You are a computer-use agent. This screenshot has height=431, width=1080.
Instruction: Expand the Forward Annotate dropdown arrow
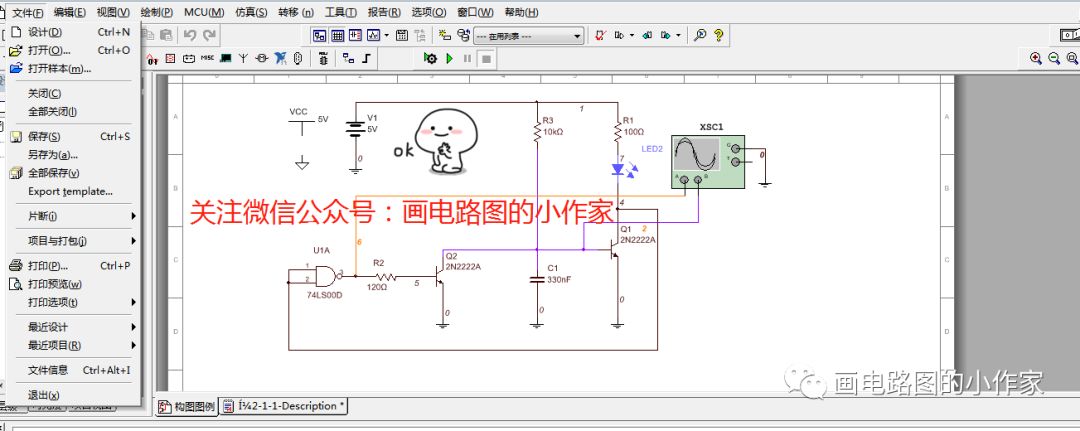678,35
